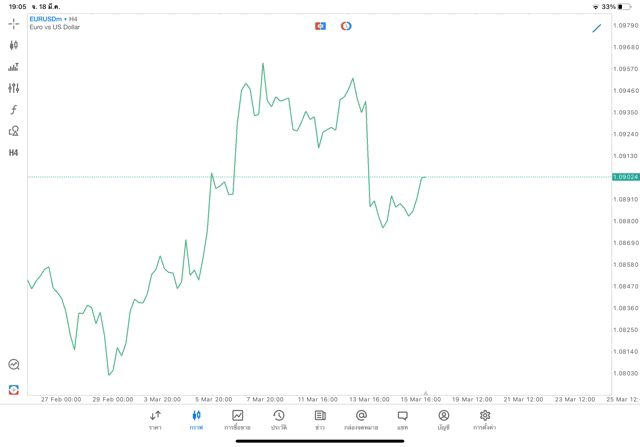
Task: Activate the crosshair cursor tool
Action: point(14,23)
